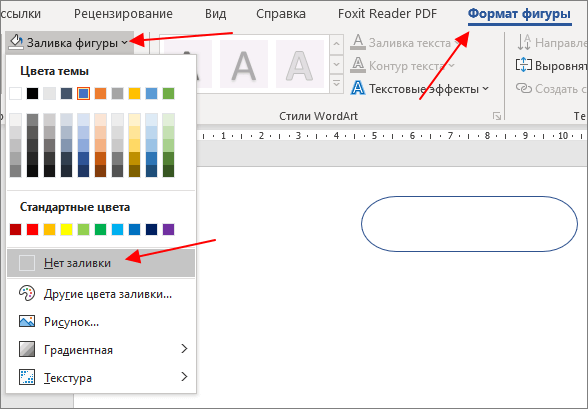Screen dimensions: 588x409
Task: Click the Text Fill button label
Action: (410, 43)
